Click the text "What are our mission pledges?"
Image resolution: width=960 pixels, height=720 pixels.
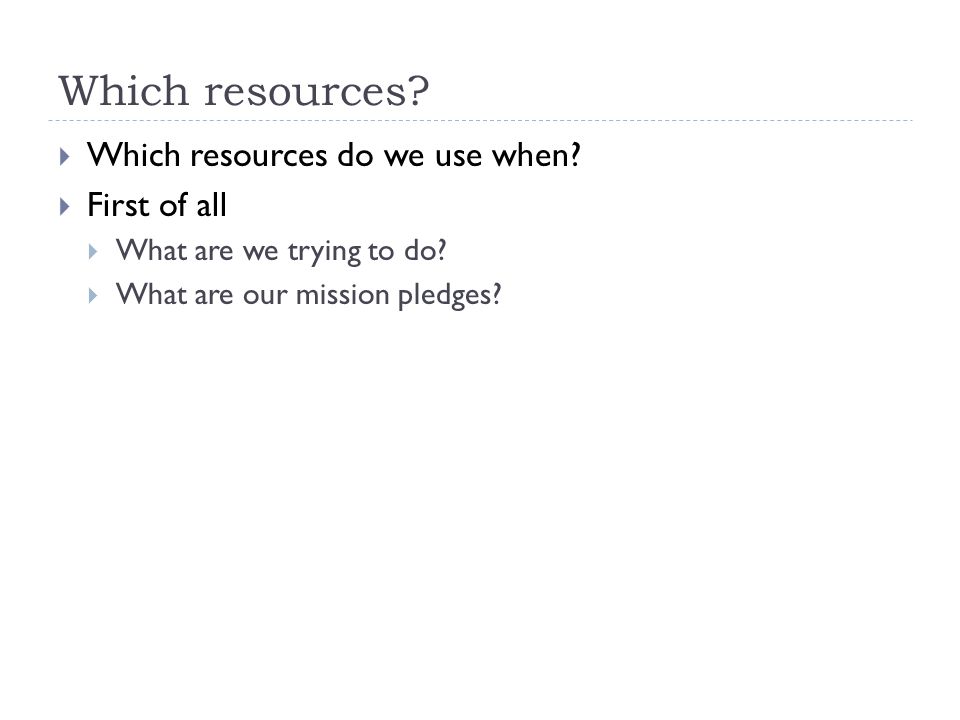click(309, 295)
